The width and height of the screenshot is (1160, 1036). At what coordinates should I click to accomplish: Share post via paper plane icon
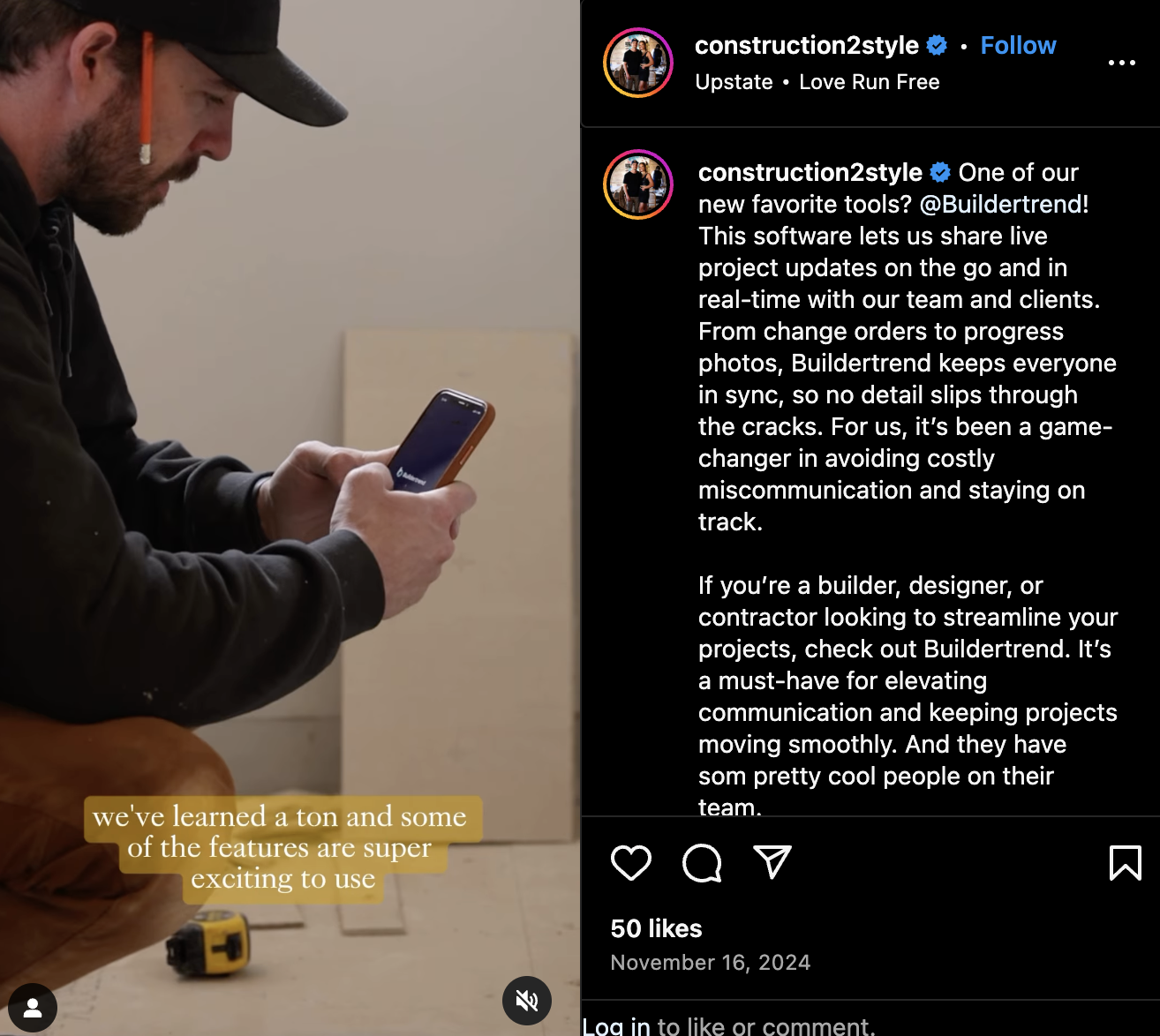click(x=772, y=862)
